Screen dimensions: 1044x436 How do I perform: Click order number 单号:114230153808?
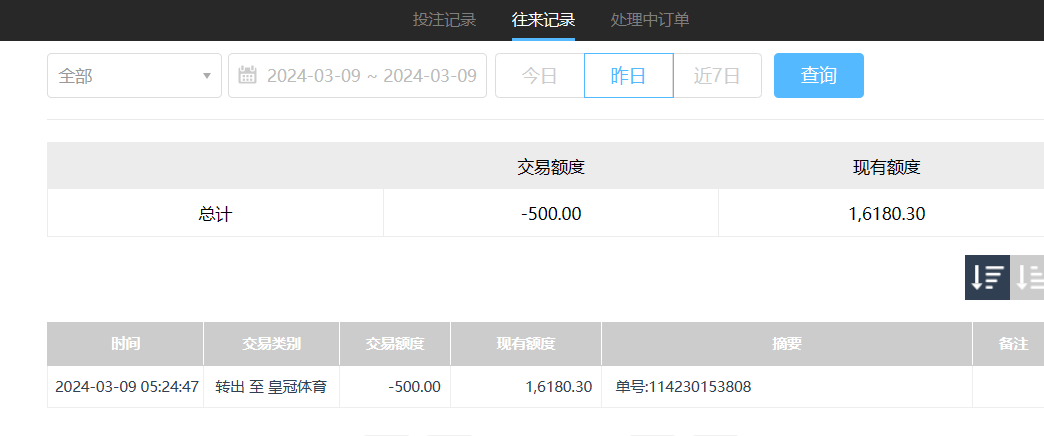(x=683, y=387)
